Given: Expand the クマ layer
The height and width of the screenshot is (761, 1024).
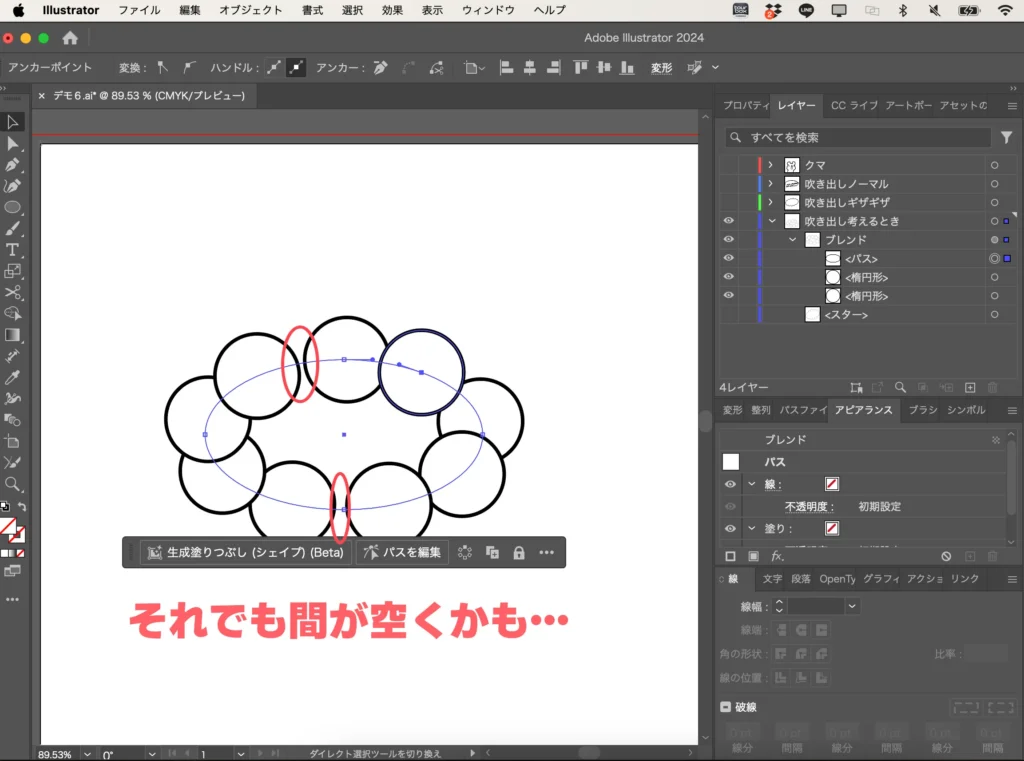Looking at the screenshot, I should pyautogui.click(x=770, y=164).
